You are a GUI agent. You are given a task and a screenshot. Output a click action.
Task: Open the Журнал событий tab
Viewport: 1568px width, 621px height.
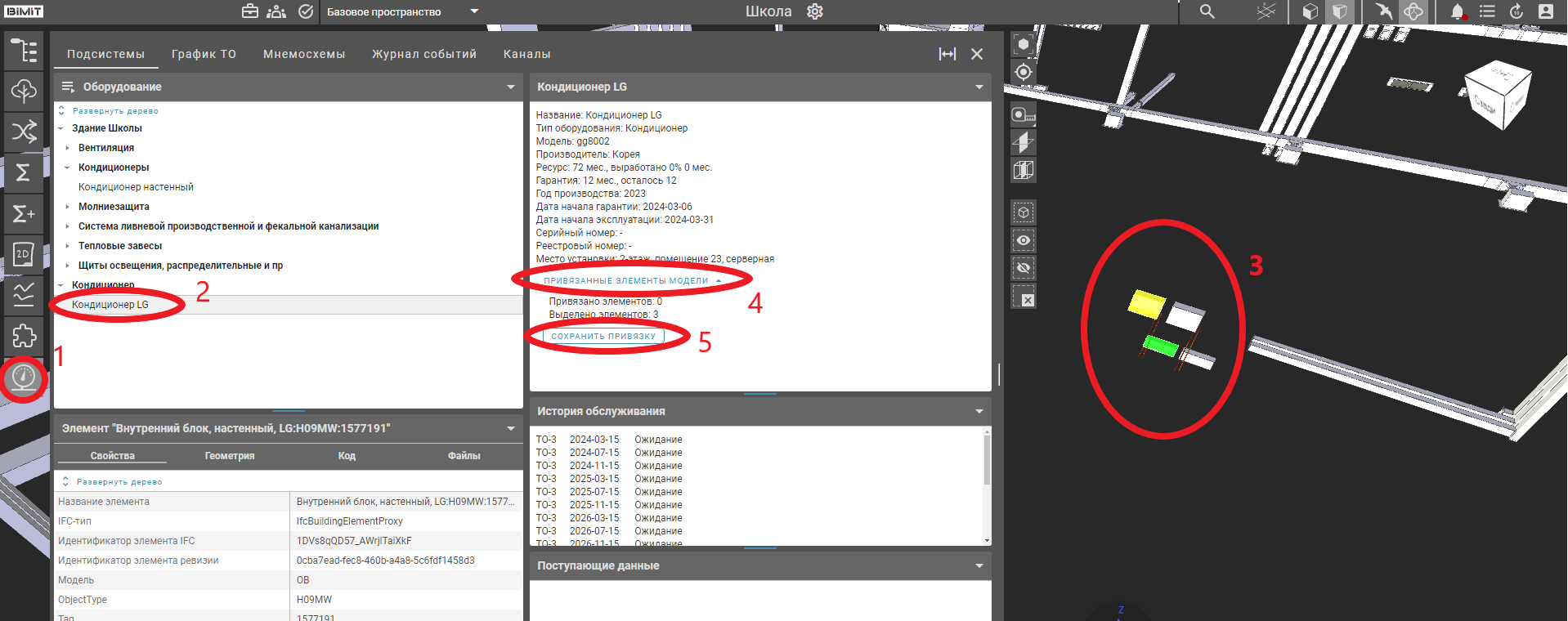pyautogui.click(x=423, y=54)
